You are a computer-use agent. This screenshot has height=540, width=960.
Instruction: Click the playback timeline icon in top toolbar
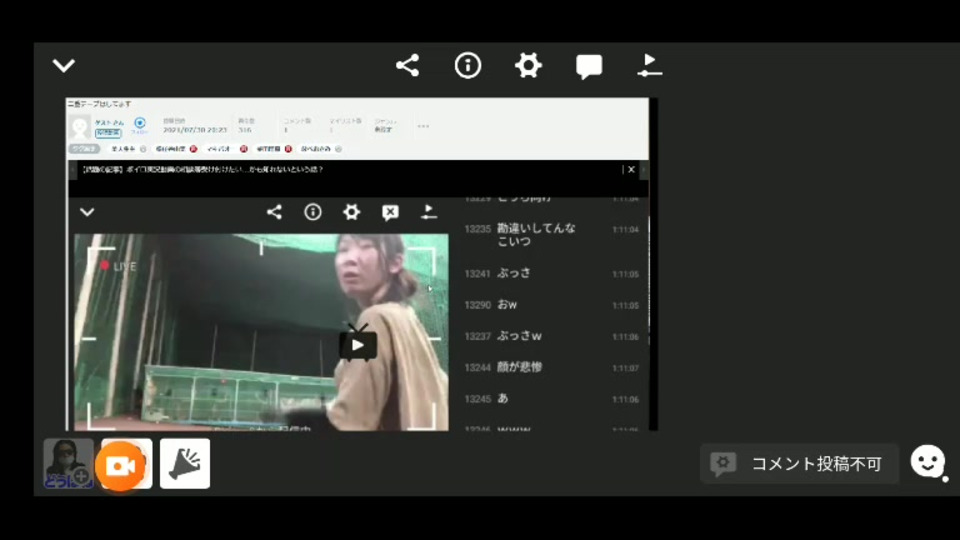pyautogui.click(x=649, y=65)
